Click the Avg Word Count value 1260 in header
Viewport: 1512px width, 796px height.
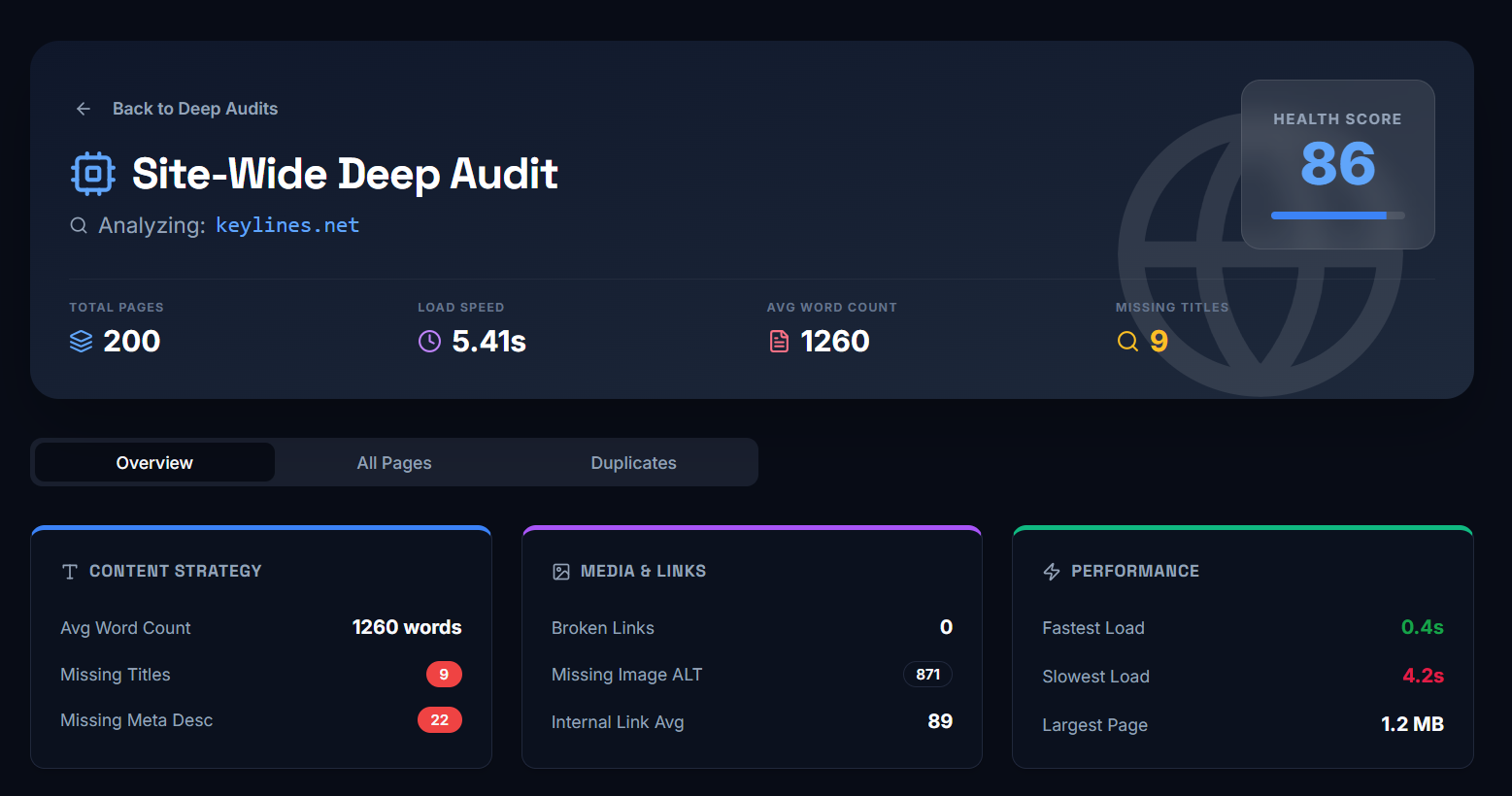pyautogui.click(x=835, y=341)
